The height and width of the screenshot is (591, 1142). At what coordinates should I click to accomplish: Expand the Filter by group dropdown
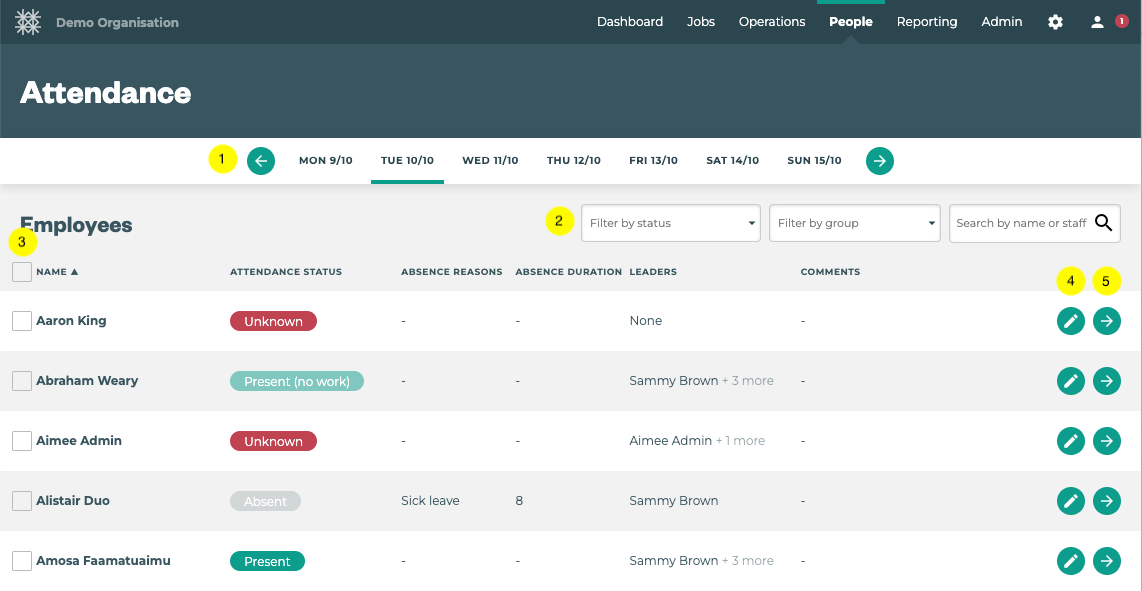856,223
